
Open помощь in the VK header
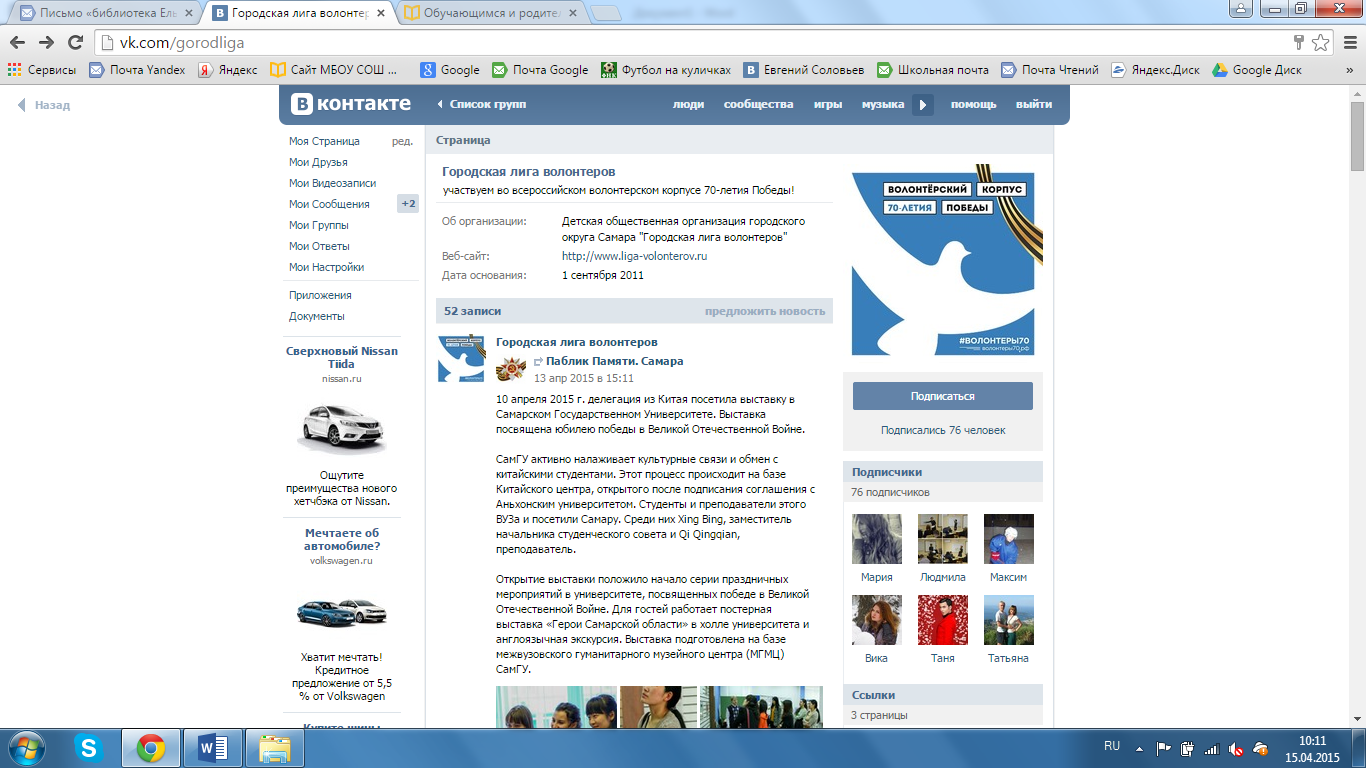973,104
